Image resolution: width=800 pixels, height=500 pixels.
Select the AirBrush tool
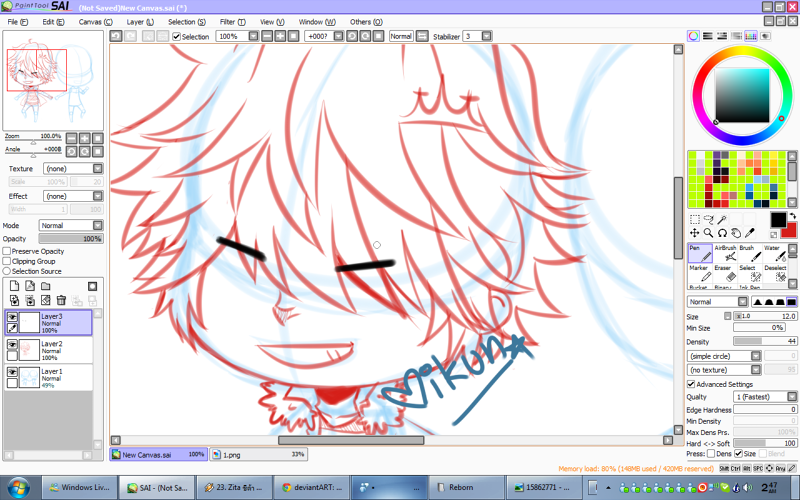[725, 253]
